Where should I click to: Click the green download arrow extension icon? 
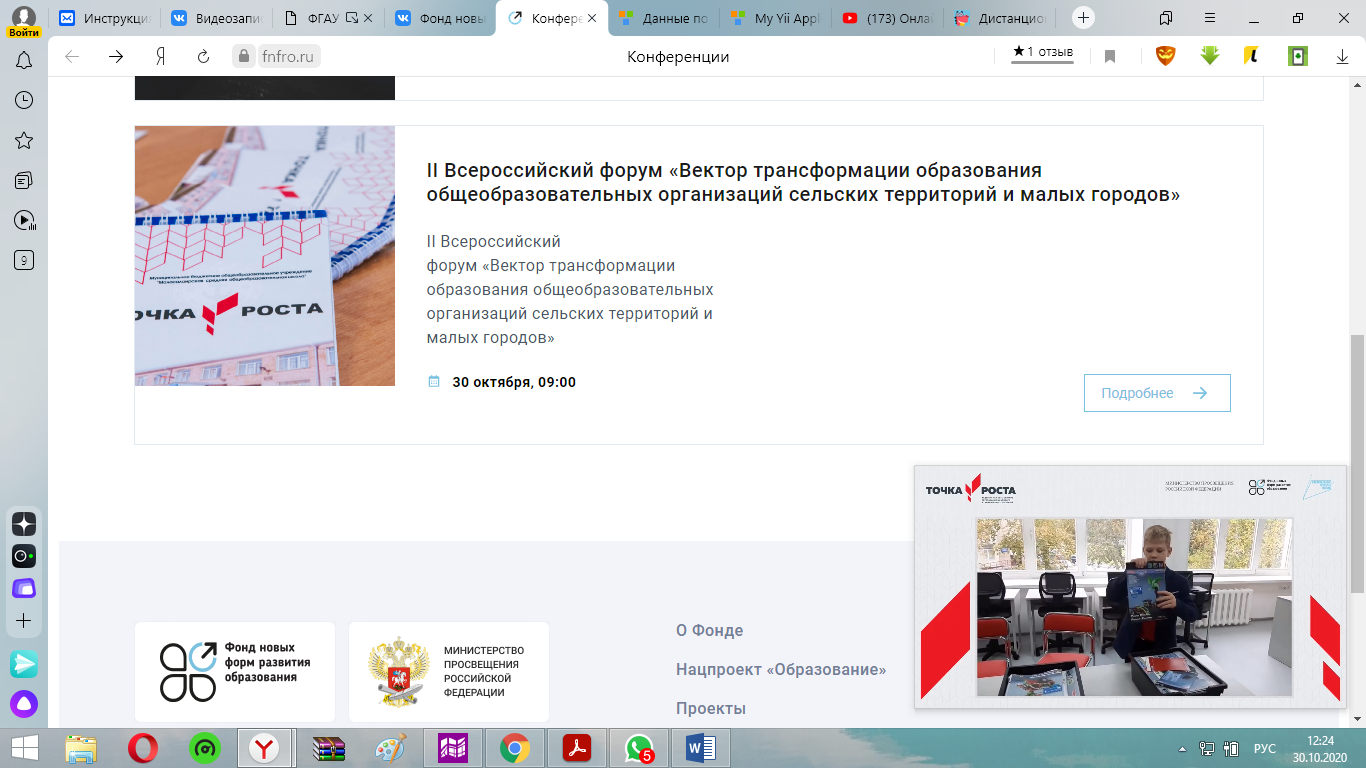point(1210,57)
